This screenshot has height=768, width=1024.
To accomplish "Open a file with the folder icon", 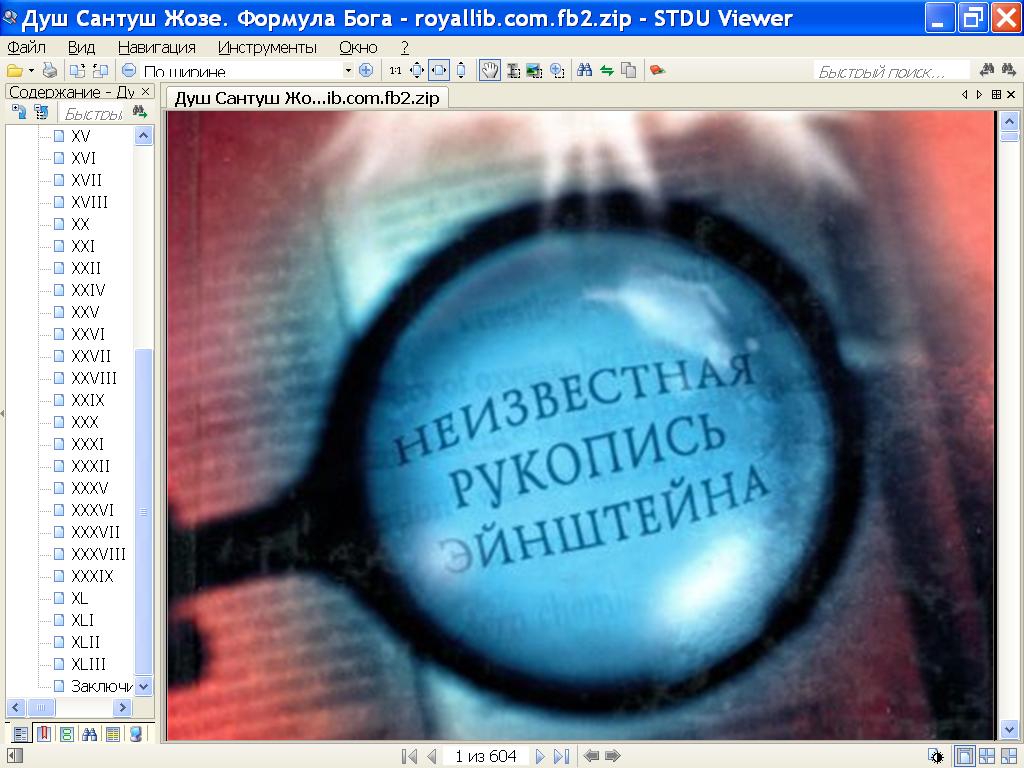I will click(x=14, y=71).
